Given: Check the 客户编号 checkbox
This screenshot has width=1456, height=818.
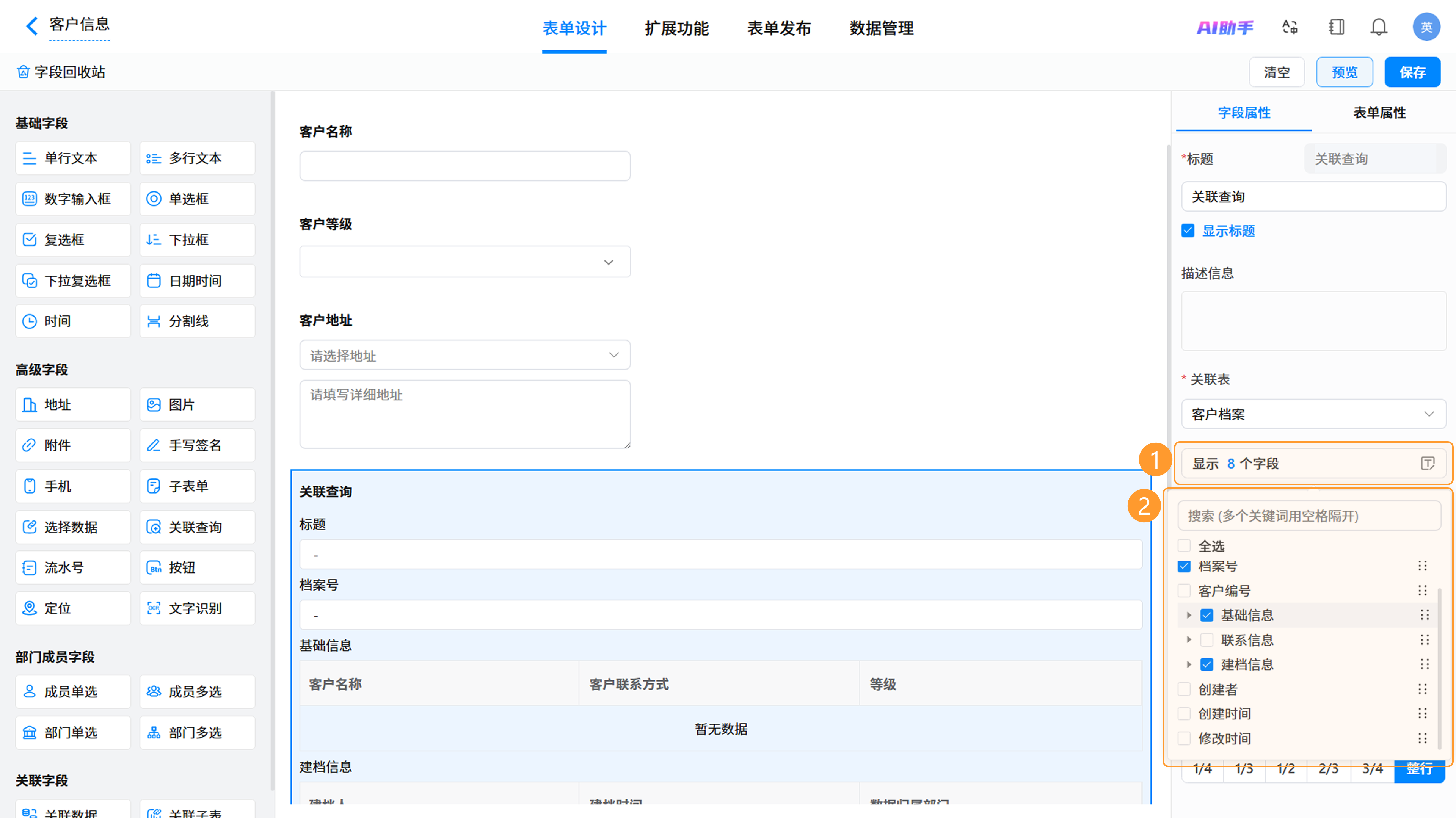Looking at the screenshot, I should pyautogui.click(x=1184, y=591).
